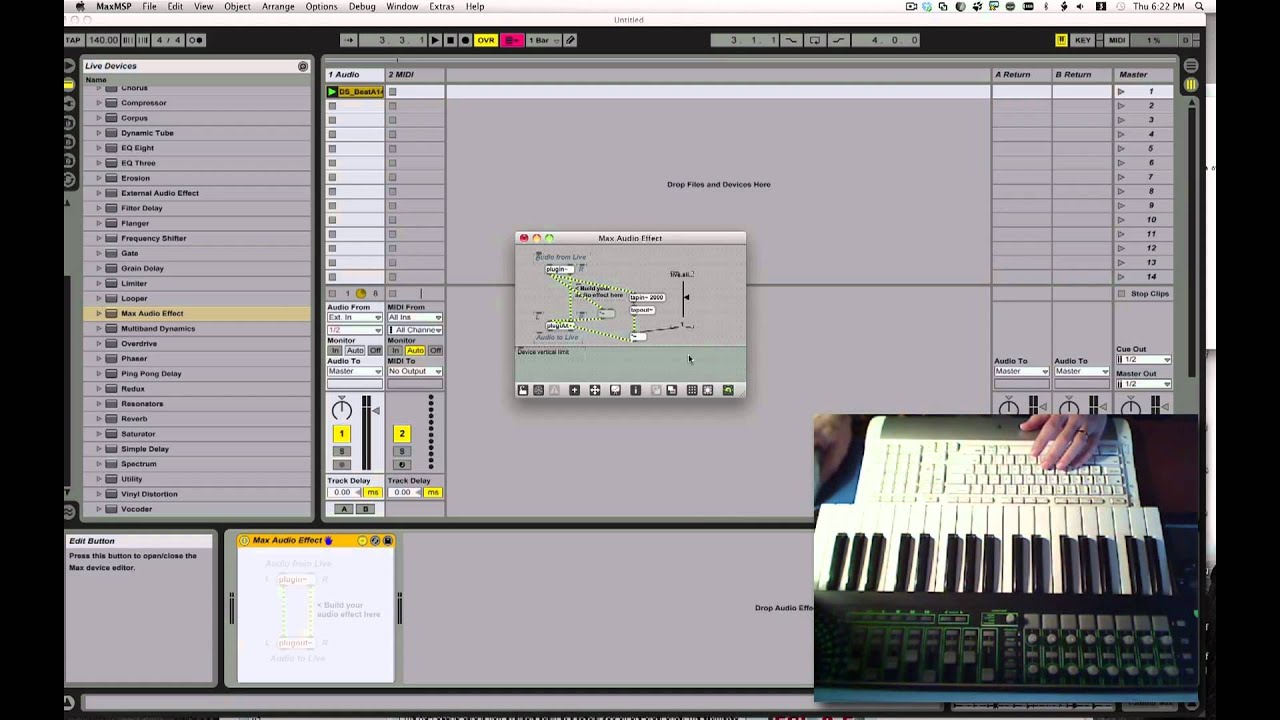Arm the MIDI track 2 record button

tap(402, 464)
